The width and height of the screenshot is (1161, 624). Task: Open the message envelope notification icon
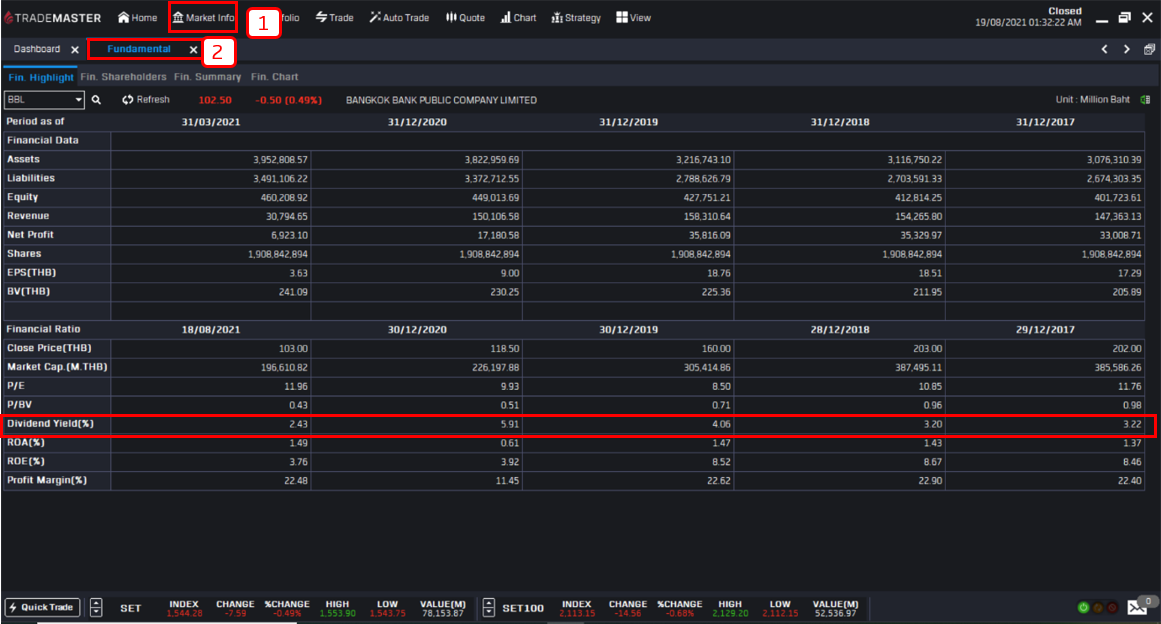coord(1137,608)
